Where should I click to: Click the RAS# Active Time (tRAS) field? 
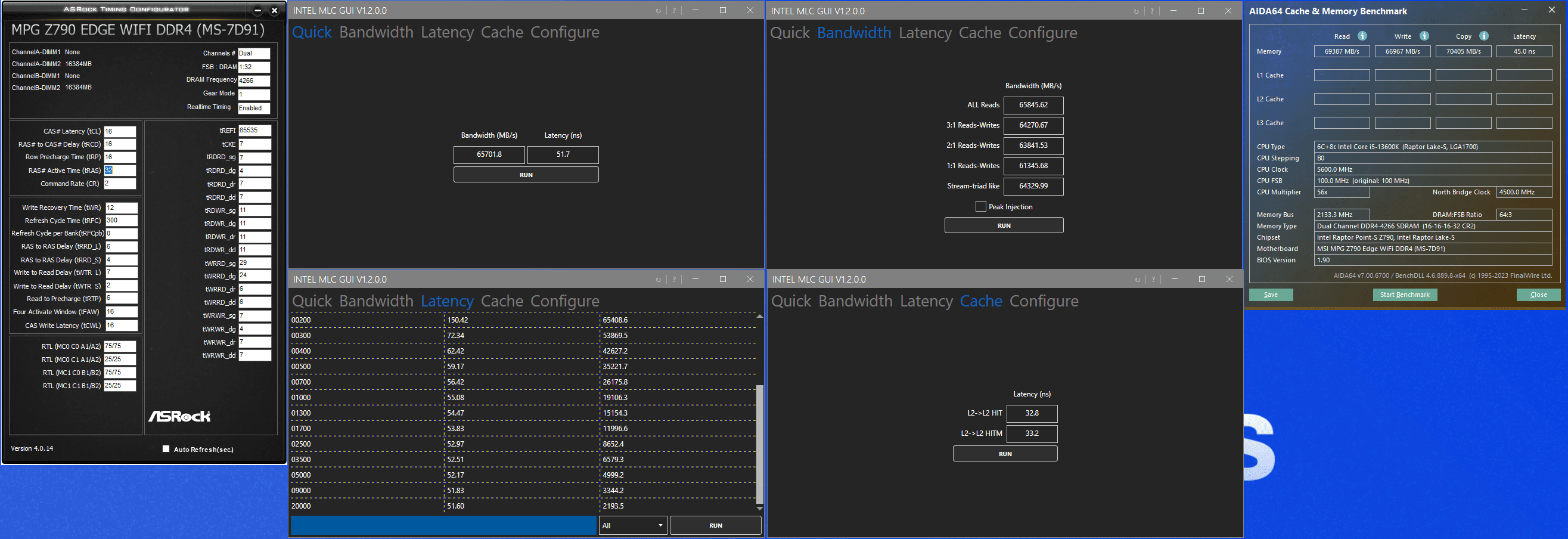click(120, 171)
